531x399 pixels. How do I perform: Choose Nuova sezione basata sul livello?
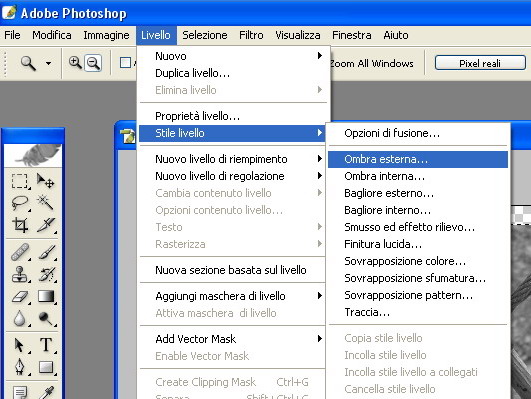pos(233,270)
